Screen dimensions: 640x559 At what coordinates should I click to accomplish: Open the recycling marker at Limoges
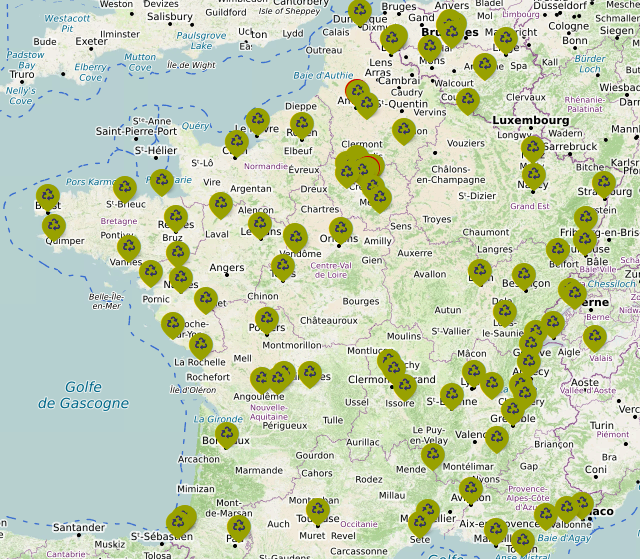pos(310,373)
